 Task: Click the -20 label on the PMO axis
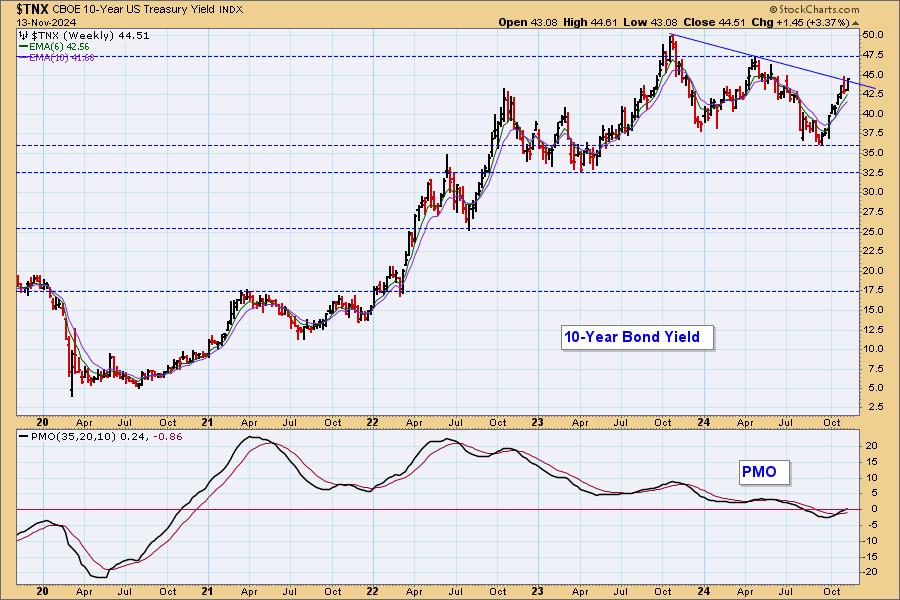871,572
